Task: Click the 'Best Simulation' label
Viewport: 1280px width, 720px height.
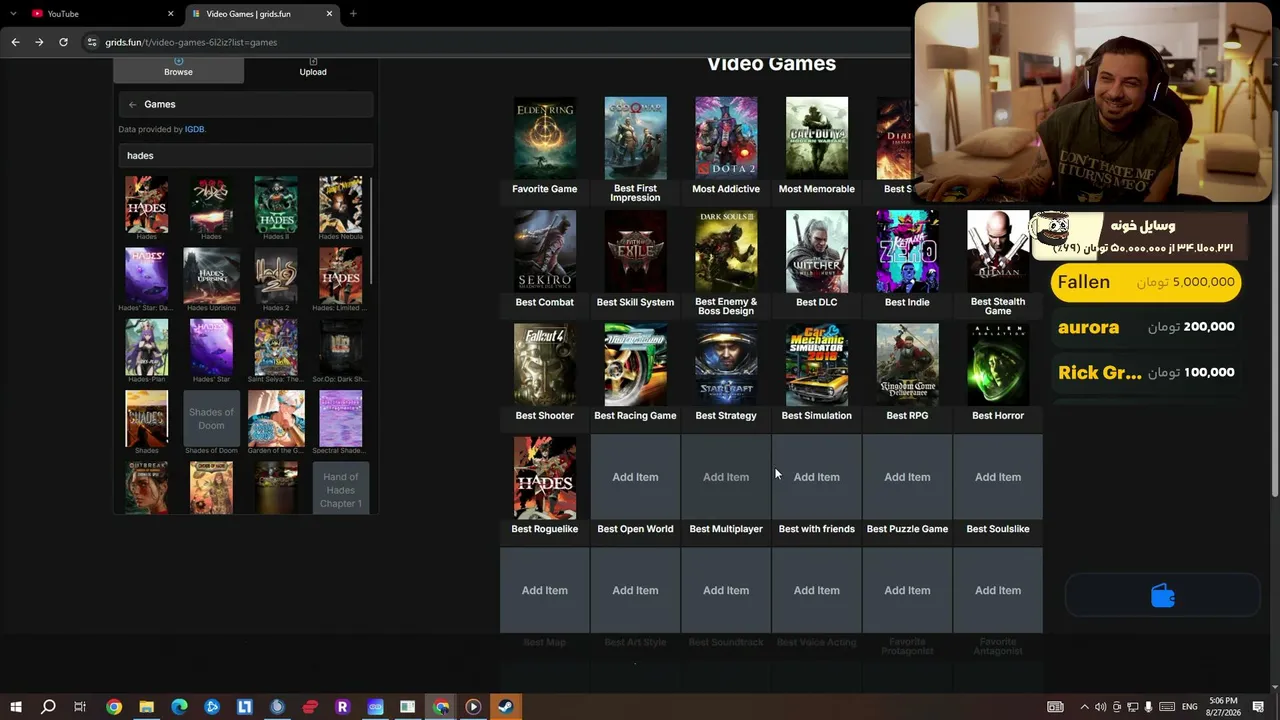Action: click(x=817, y=416)
